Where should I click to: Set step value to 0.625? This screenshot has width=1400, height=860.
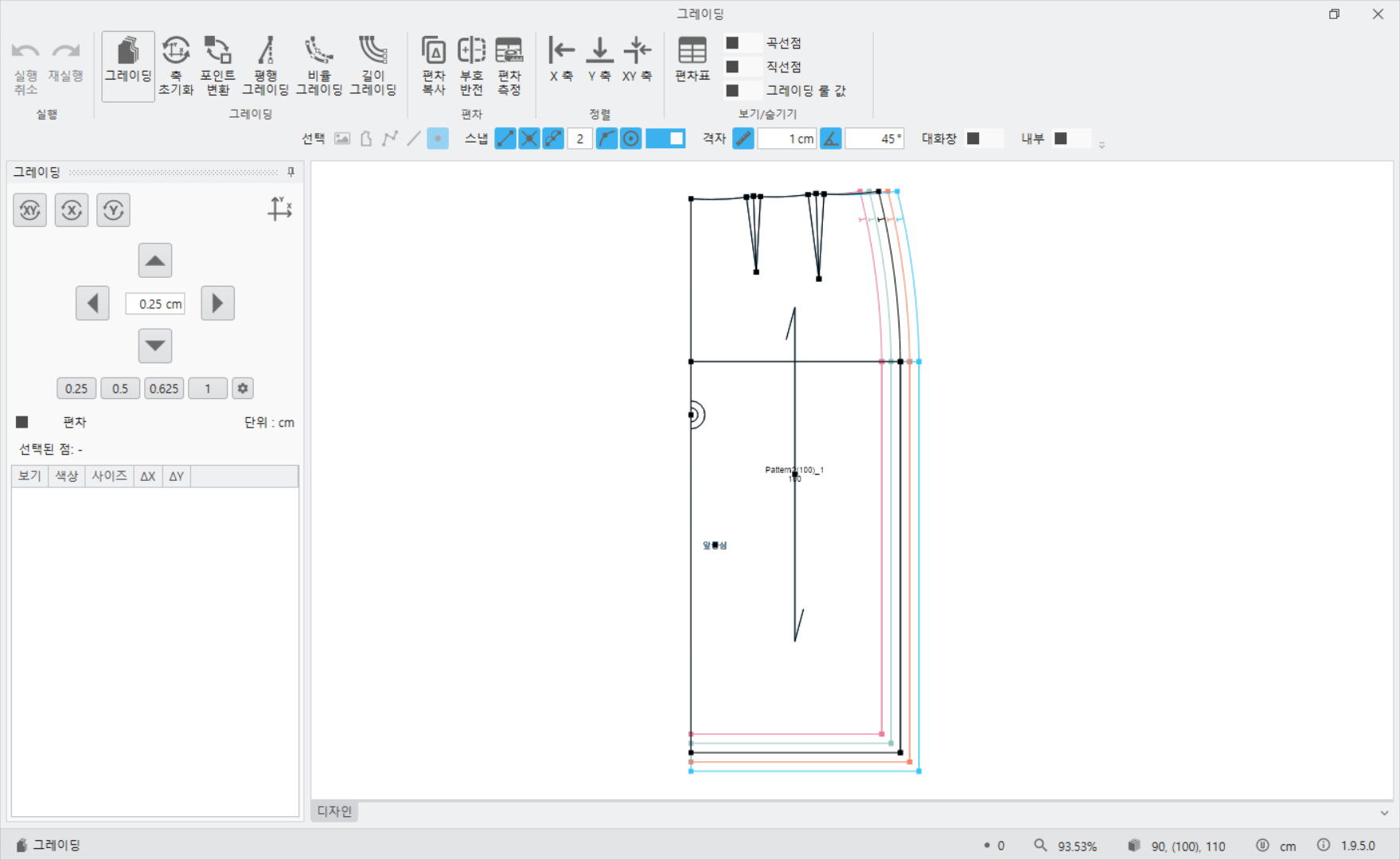(164, 389)
